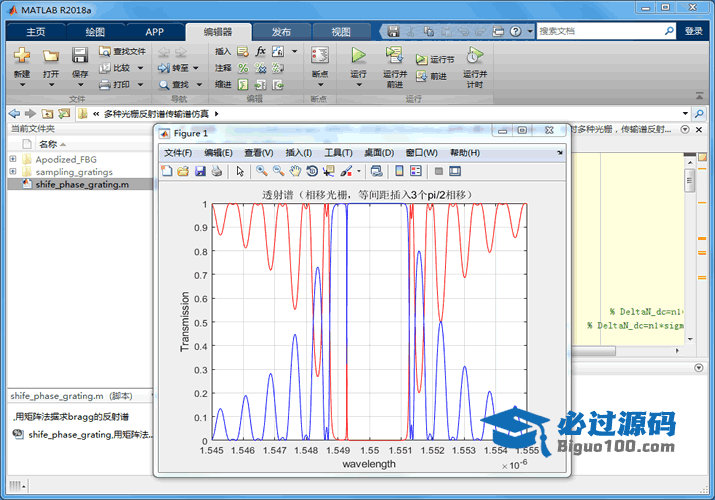Click the Find (查找) magnifier icon
Screen dimensions: 715x500
[164, 85]
